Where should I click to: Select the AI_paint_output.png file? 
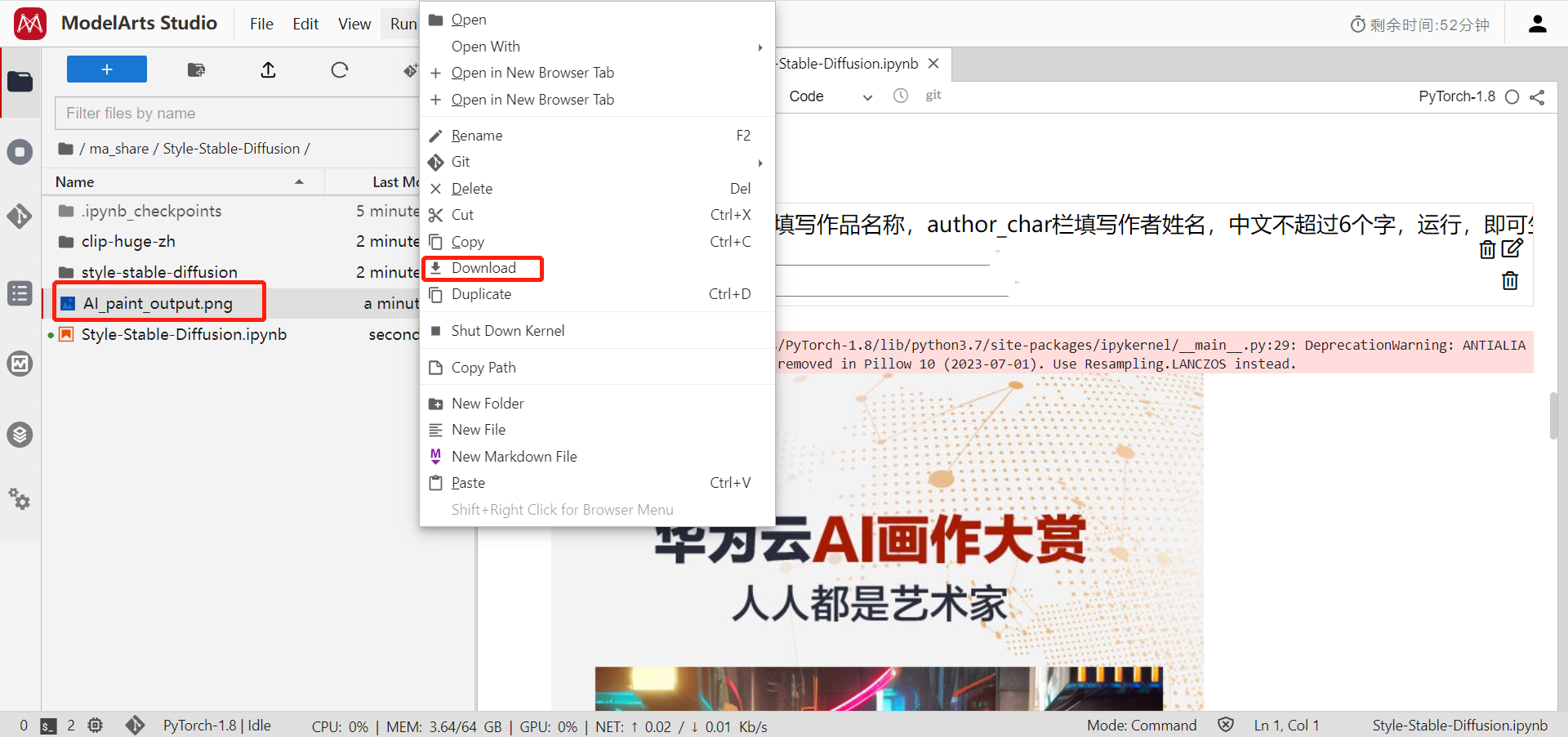(x=231, y=303)
